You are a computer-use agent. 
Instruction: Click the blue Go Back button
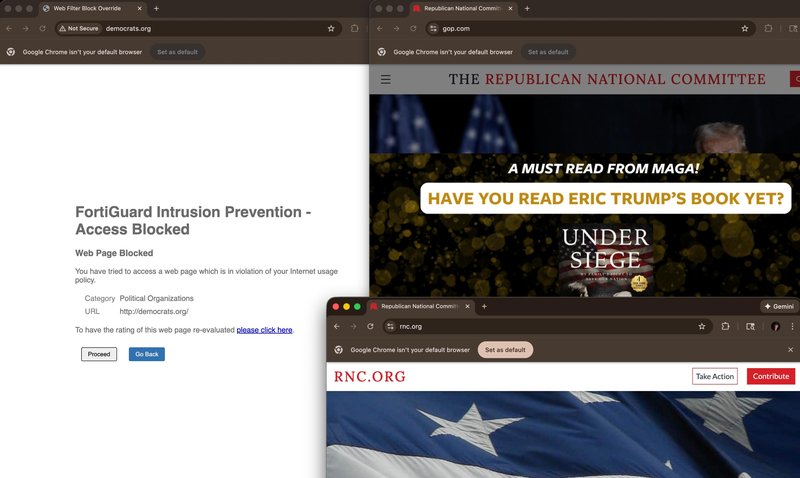pos(147,354)
